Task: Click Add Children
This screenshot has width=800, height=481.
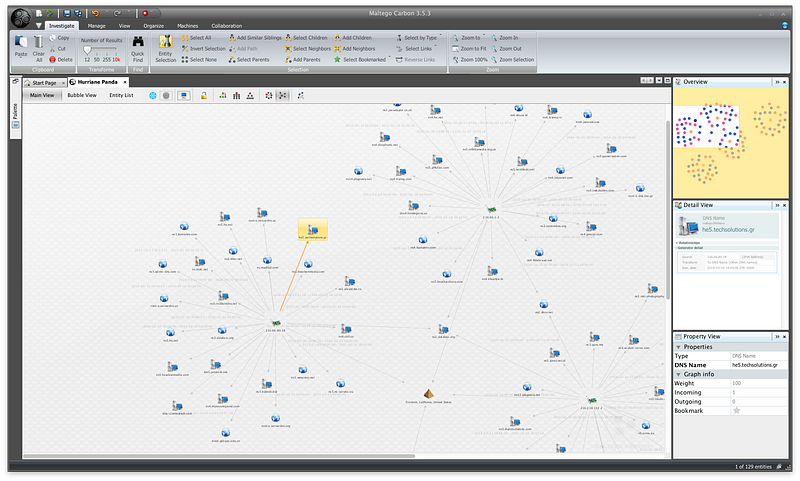Action: 353,38
